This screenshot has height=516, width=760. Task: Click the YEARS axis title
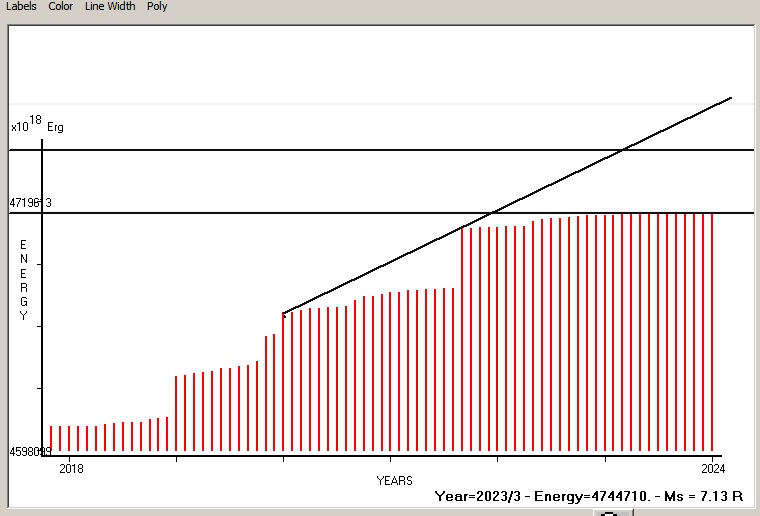tap(394, 481)
